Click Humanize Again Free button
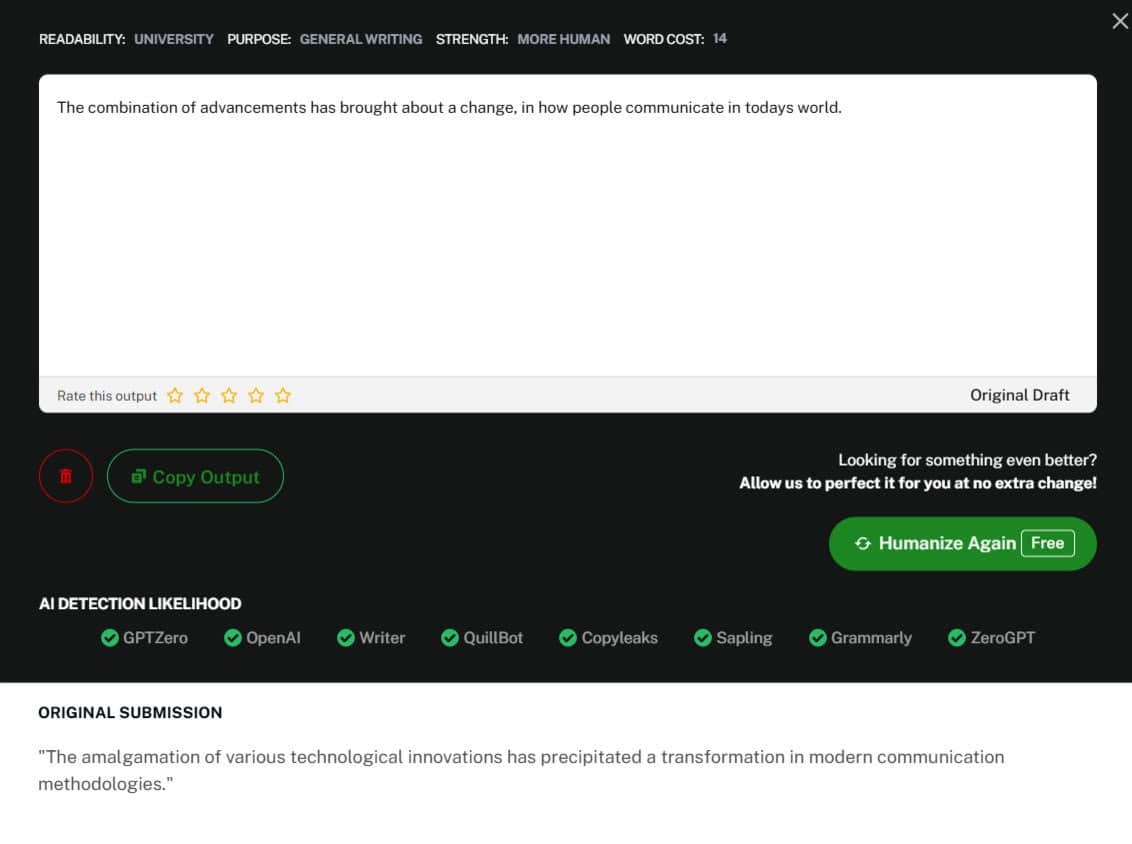 click(x=962, y=543)
